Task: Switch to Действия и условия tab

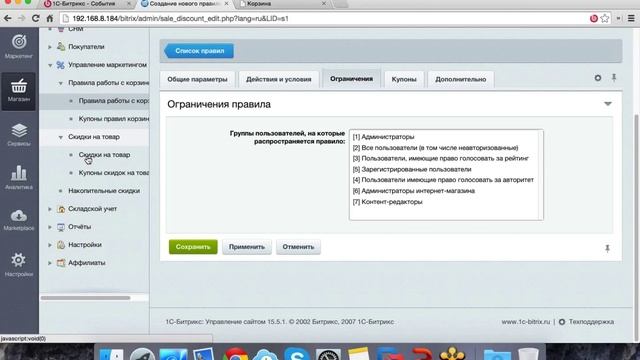Action: (x=278, y=79)
